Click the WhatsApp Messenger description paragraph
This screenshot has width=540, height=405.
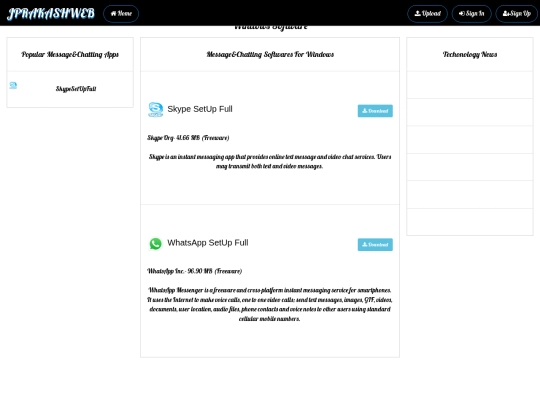point(270,304)
